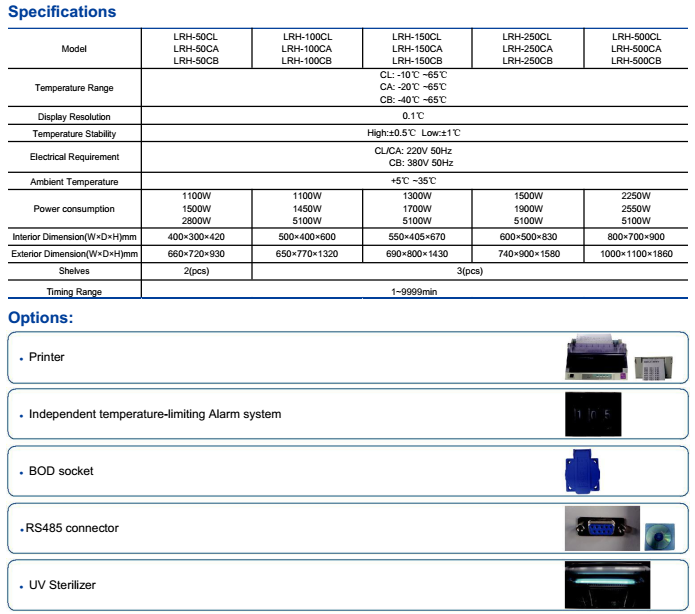Image resolution: width=695 pixels, height=614 pixels.
Task: Click the Specifications heading
Action: click(62, 12)
